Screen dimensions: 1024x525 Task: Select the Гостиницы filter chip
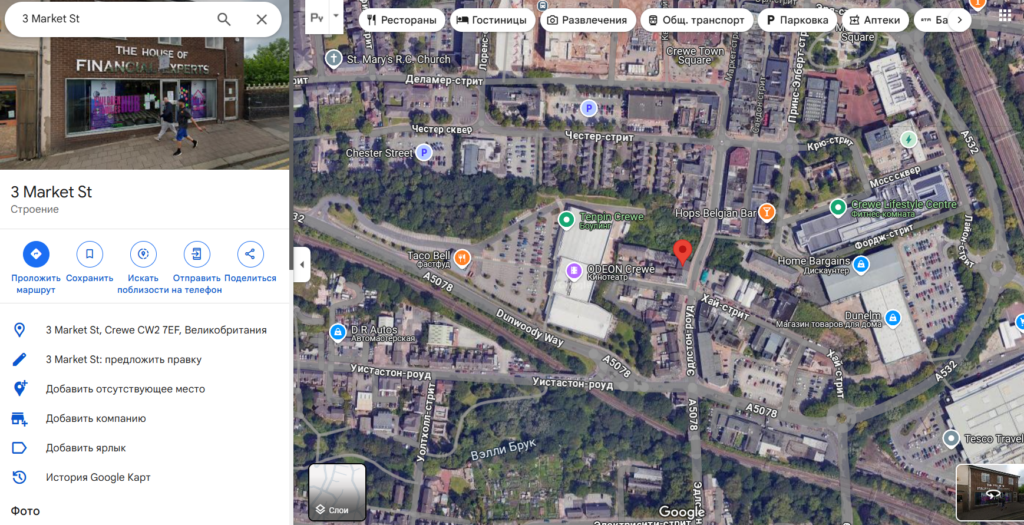[x=492, y=20]
